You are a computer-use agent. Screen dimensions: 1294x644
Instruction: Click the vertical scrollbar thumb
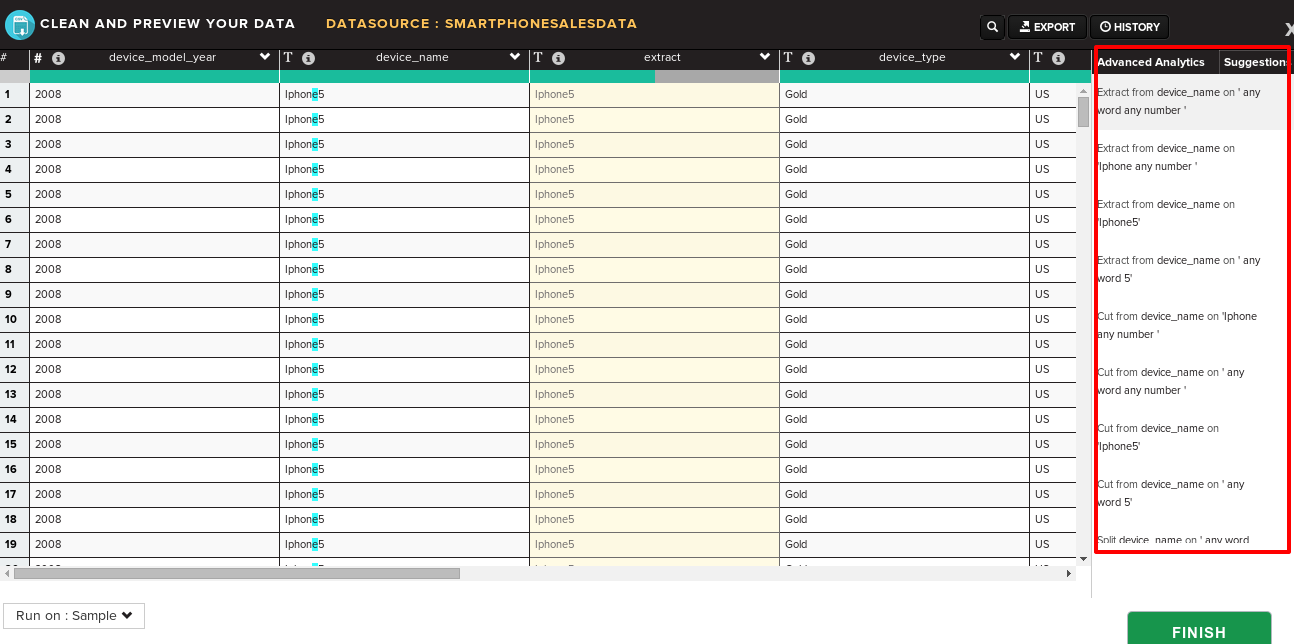(x=1083, y=112)
